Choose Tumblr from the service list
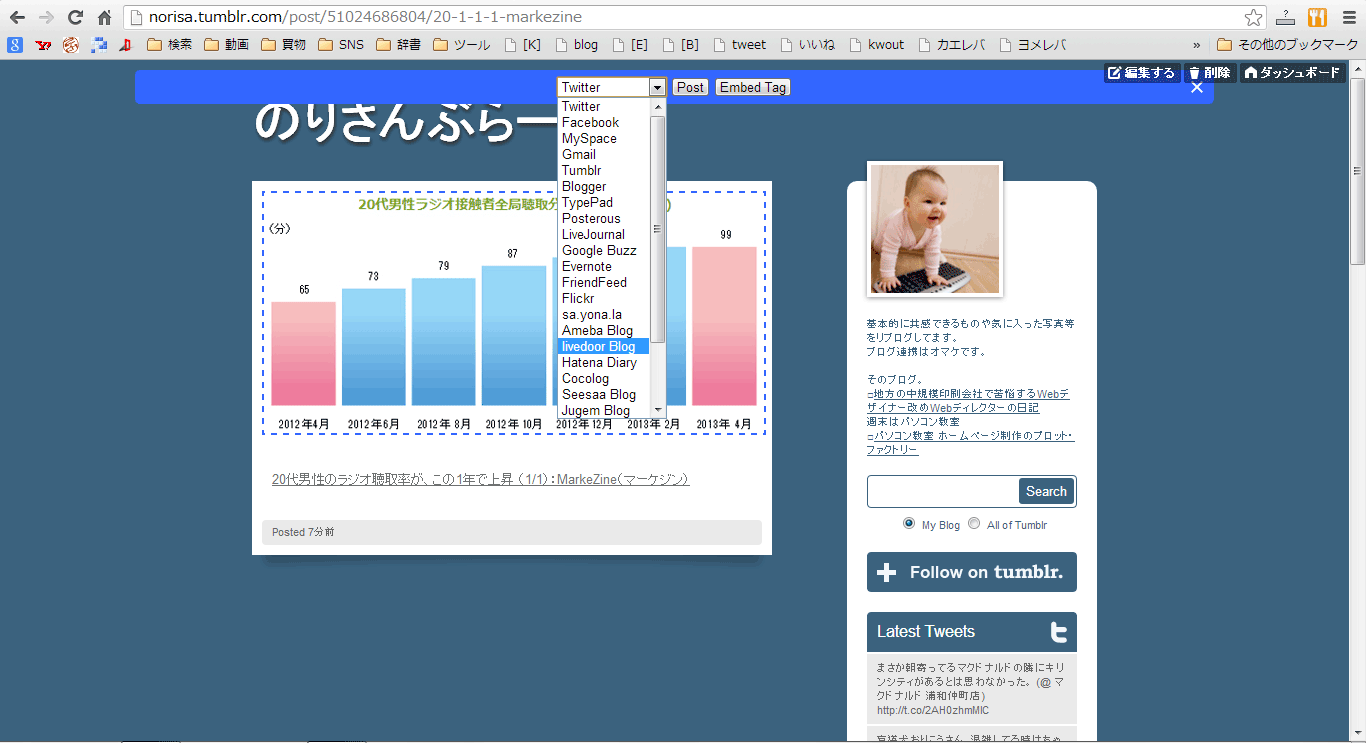 [604, 171]
